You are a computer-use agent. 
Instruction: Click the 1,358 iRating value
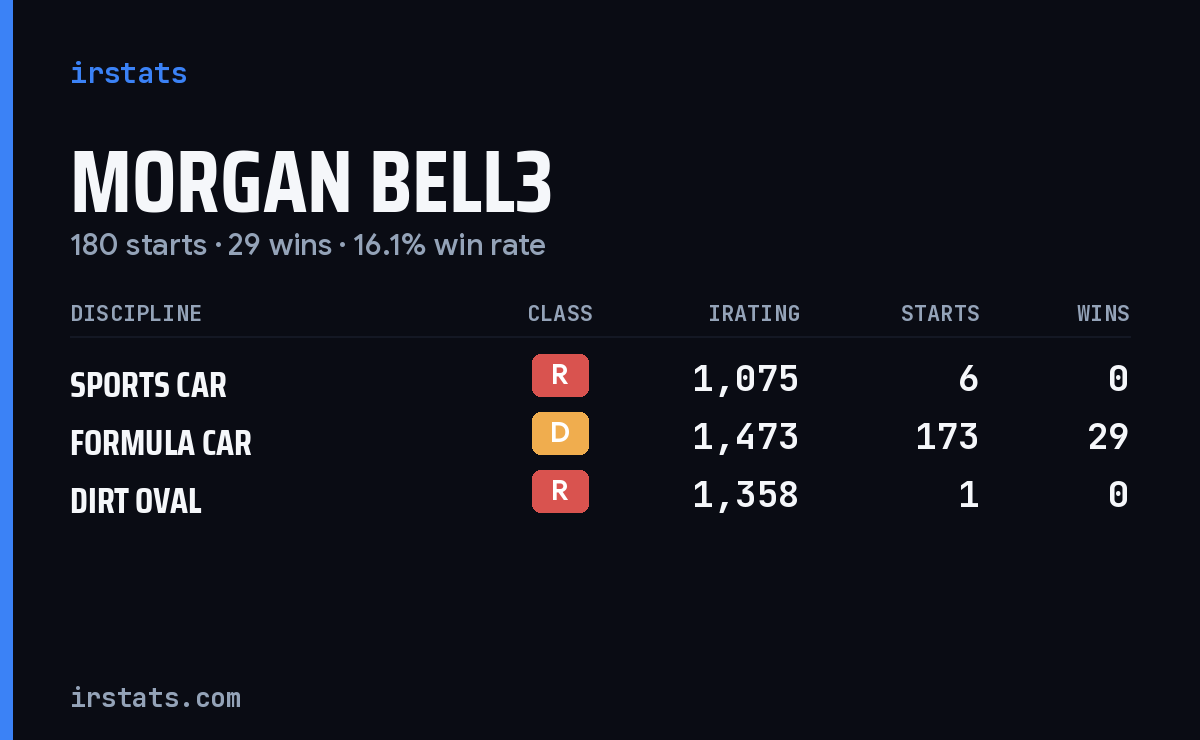746,495
